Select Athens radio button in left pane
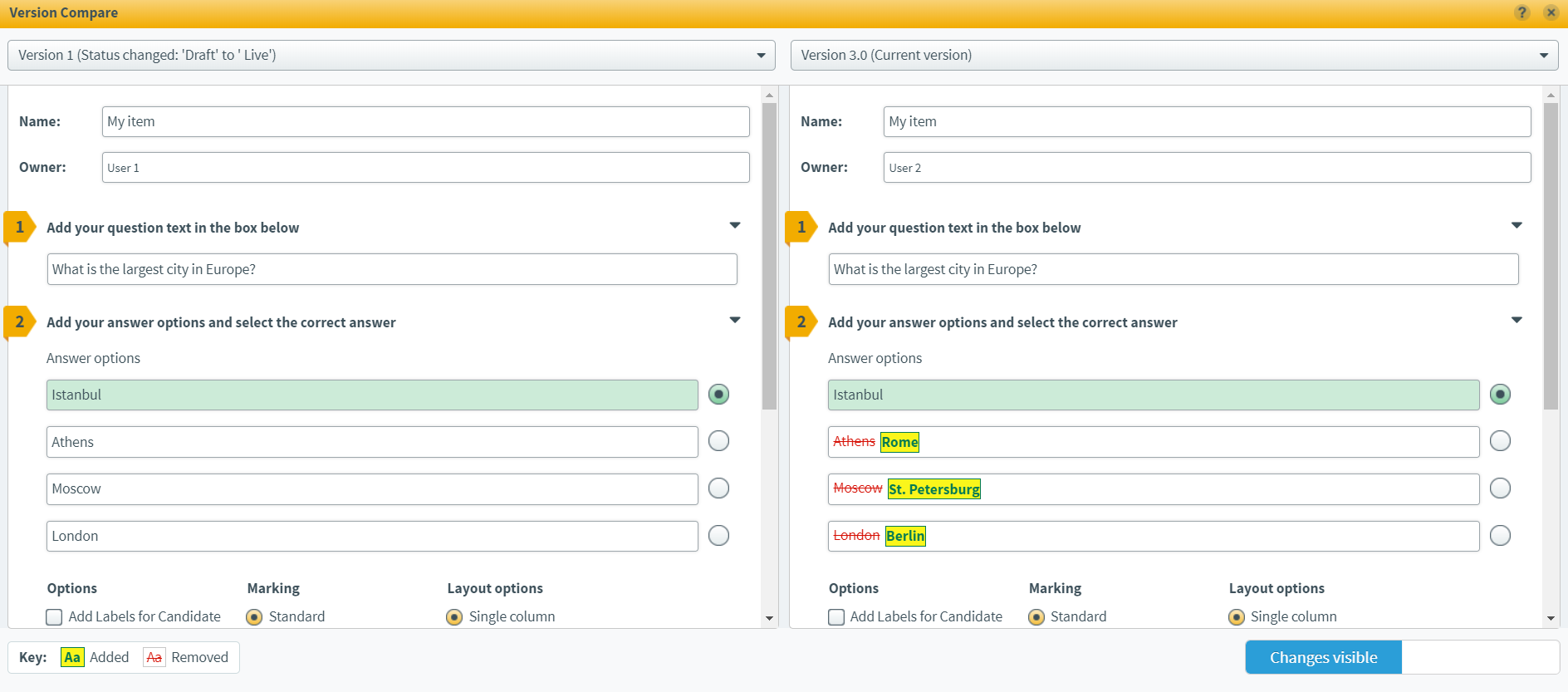The height and width of the screenshot is (692, 1568). click(x=718, y=441)
